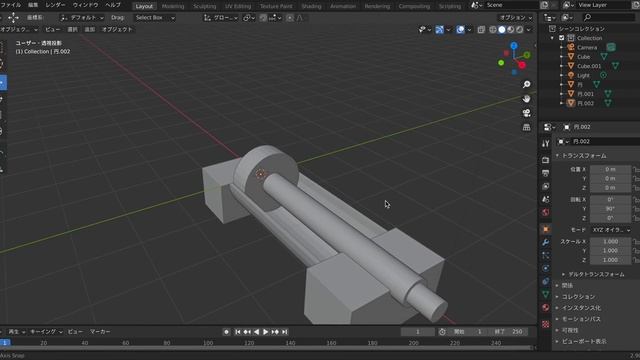This screenshot has width=640, height=360.
Task: Open the Modeling workspace tab
Action: (173, 6)
